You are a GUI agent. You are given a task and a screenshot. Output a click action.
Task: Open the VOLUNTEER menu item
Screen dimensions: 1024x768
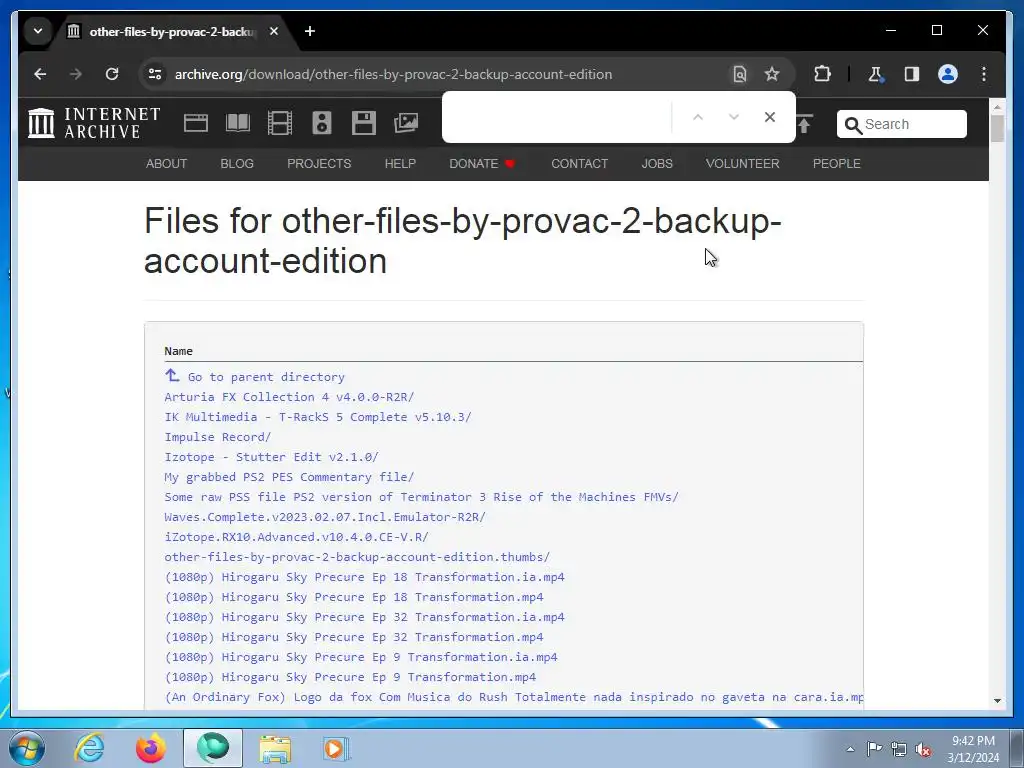tap(743, 164)
